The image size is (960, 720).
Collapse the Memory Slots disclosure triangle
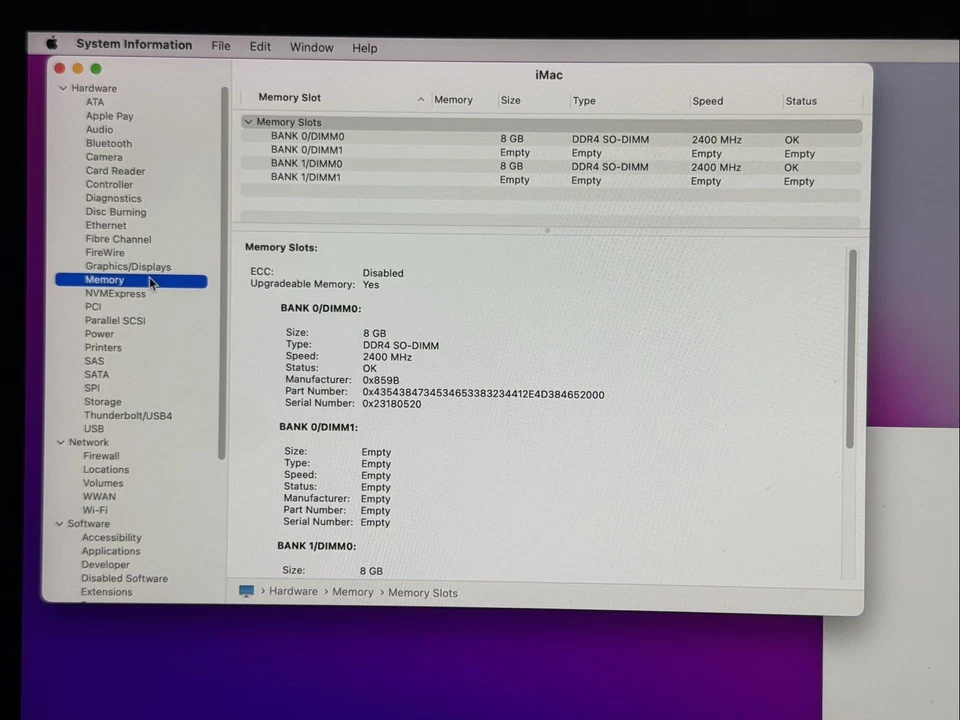248,121
